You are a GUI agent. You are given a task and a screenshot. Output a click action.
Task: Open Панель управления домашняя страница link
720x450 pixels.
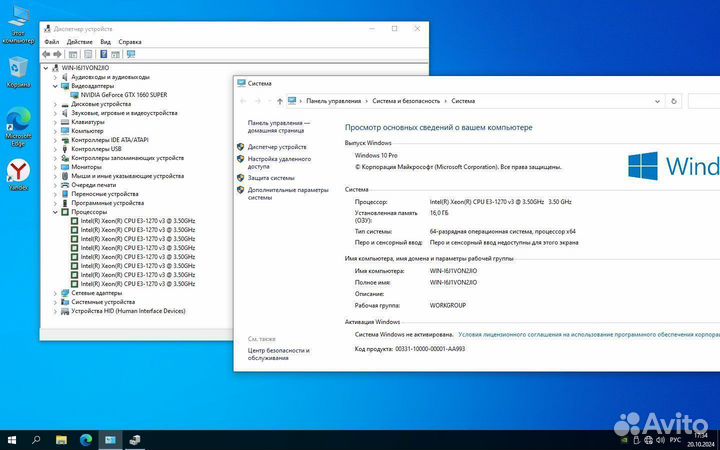click(x=279, y=127)
